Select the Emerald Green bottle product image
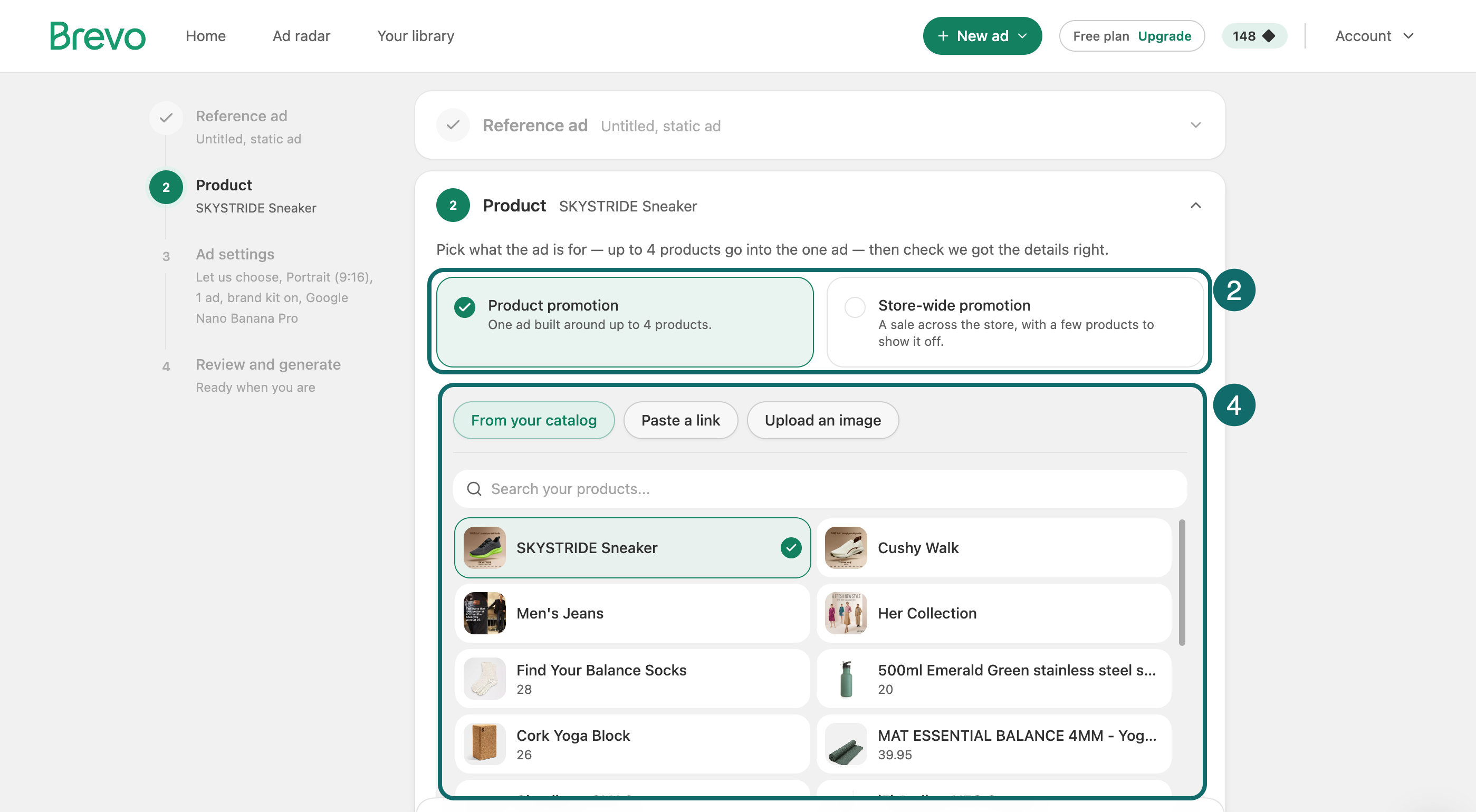 [x=846, y=679]
